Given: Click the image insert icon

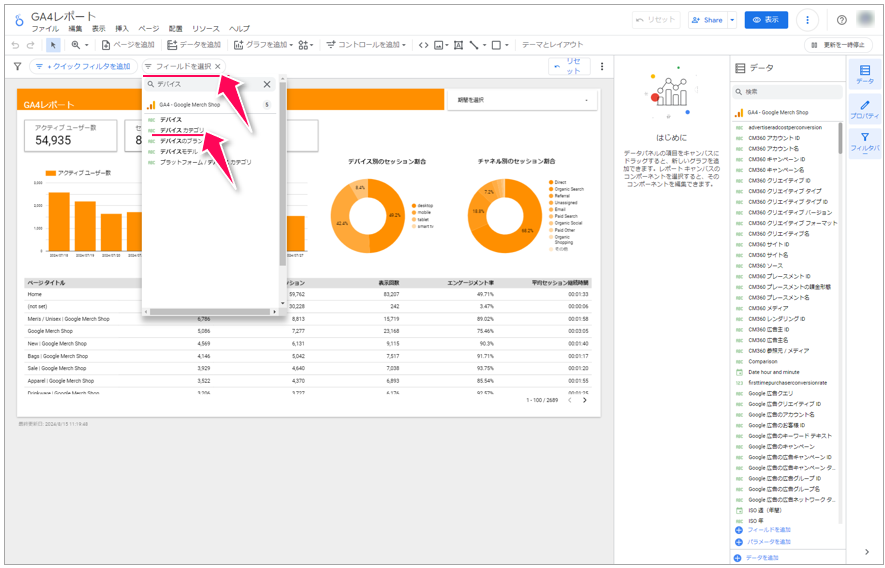Looking at the screenshot, I should pyautogui.click(x=439, y=45).
